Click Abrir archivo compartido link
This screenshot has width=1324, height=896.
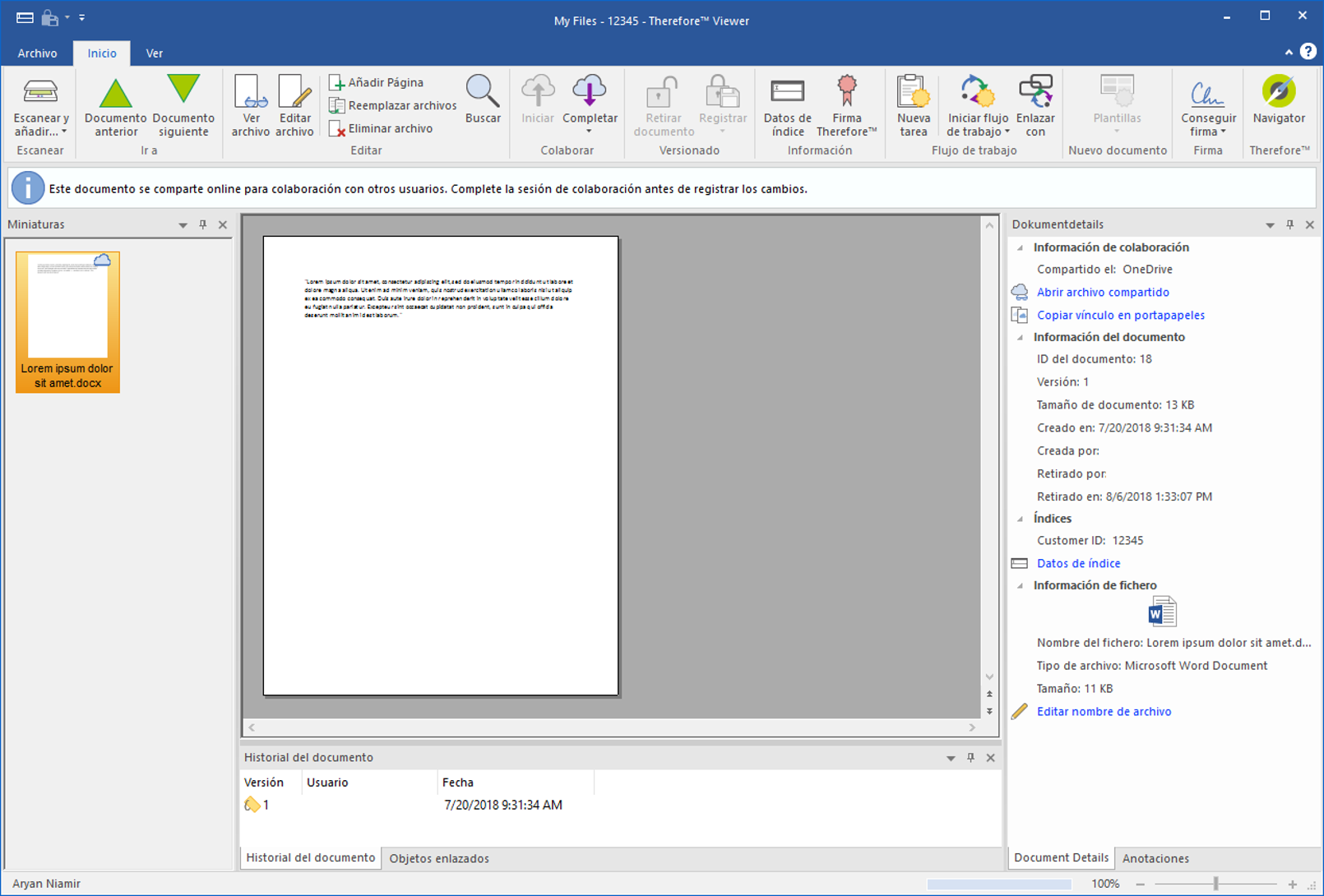pyautogui.click(x=1103, y=292)
